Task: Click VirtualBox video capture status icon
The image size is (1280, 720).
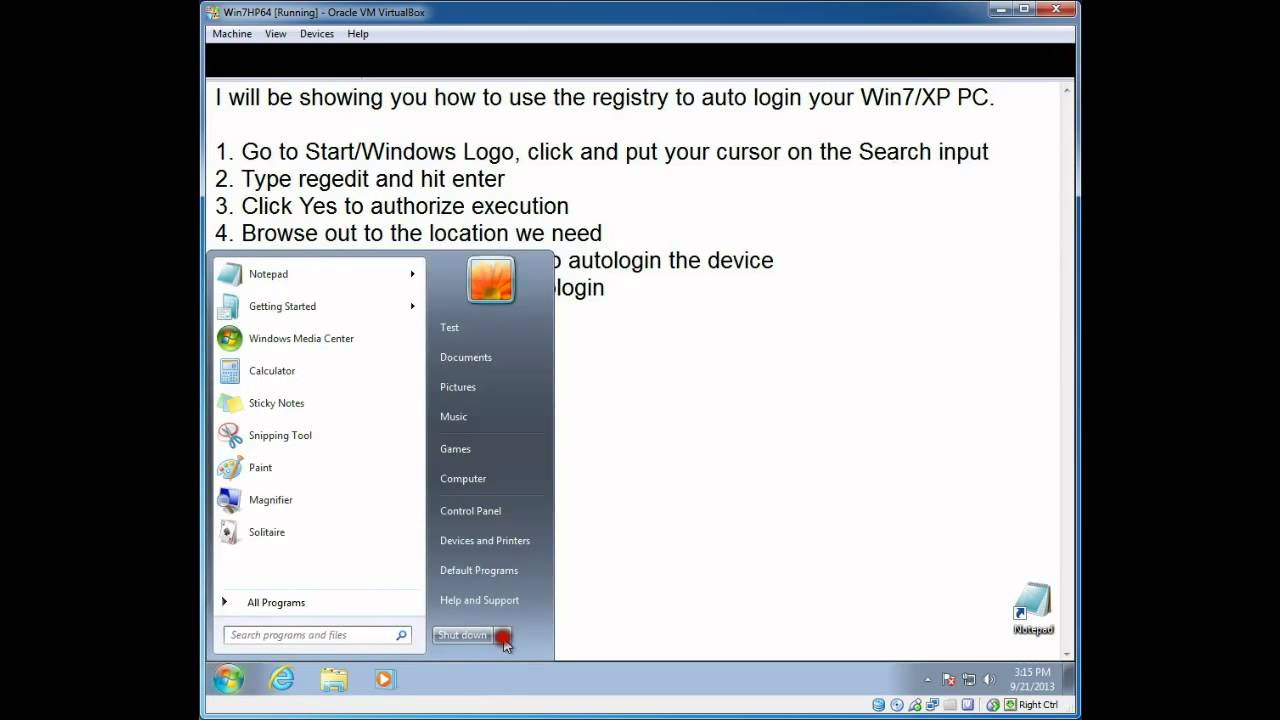Action: point(968,705)
